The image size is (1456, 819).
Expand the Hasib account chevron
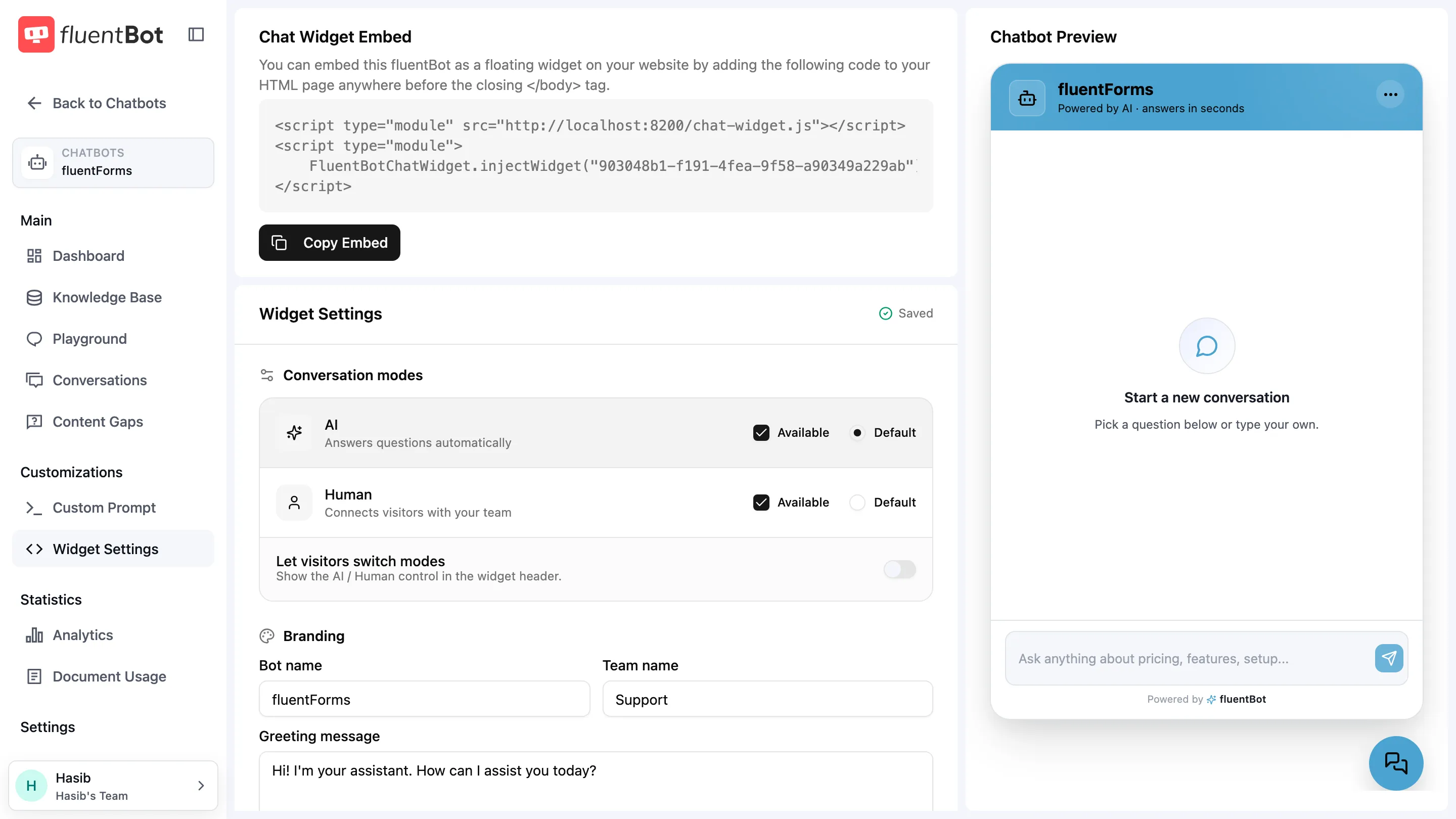tap(201, 786)
